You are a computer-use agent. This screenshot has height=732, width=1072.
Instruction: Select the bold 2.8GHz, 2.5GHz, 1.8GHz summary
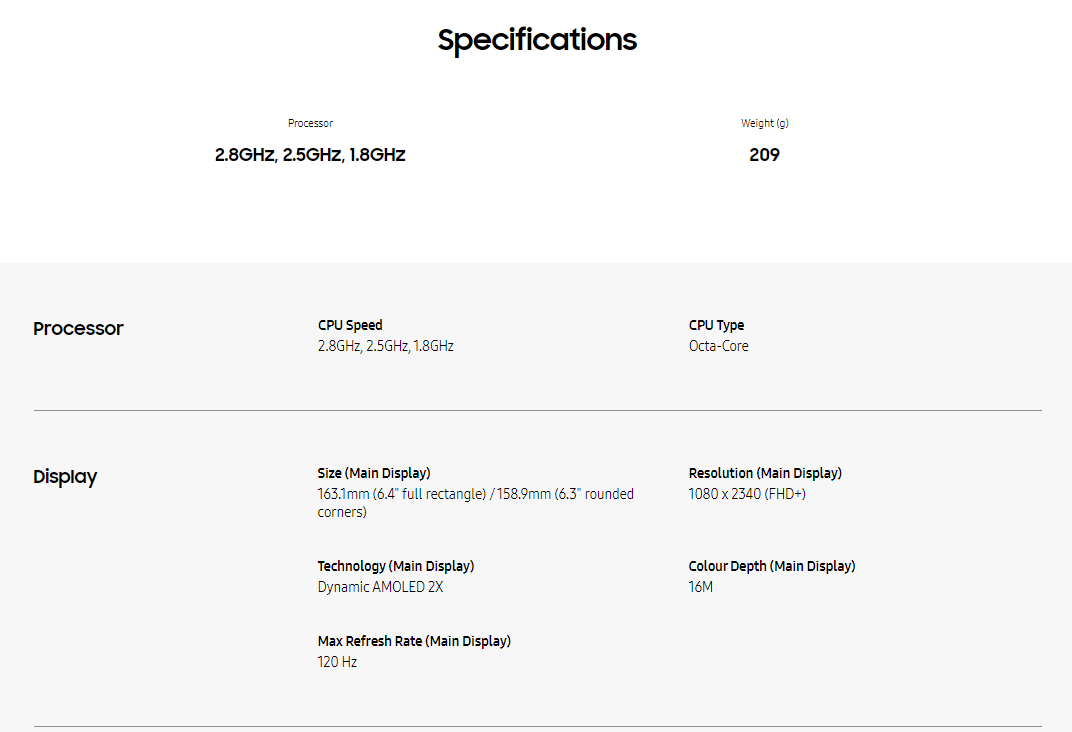pos(310,155)
